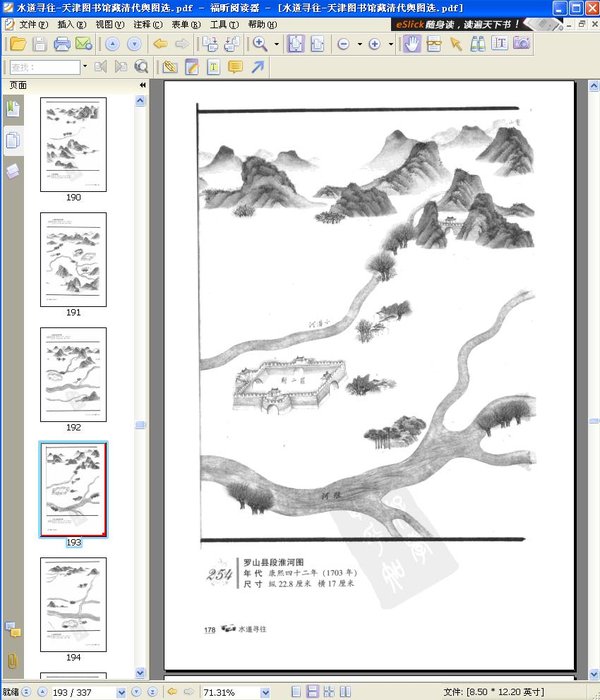Select the magnifier Zoom tool
The width and height of the screenshot is (600, 700).
pyautogui.click(x=260, y=44)
